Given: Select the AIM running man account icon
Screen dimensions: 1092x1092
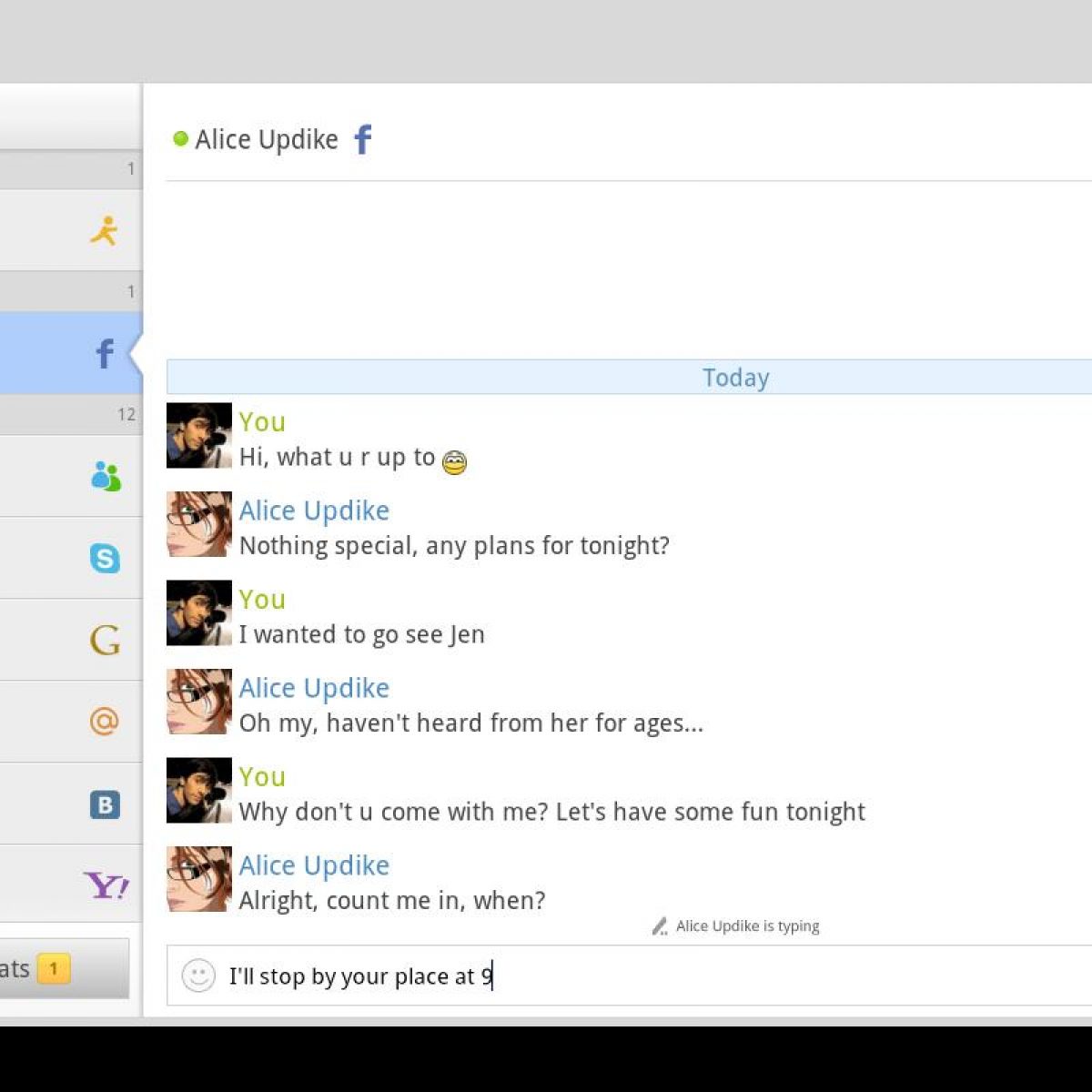Looking at the screenshot, I should [104, 231].
